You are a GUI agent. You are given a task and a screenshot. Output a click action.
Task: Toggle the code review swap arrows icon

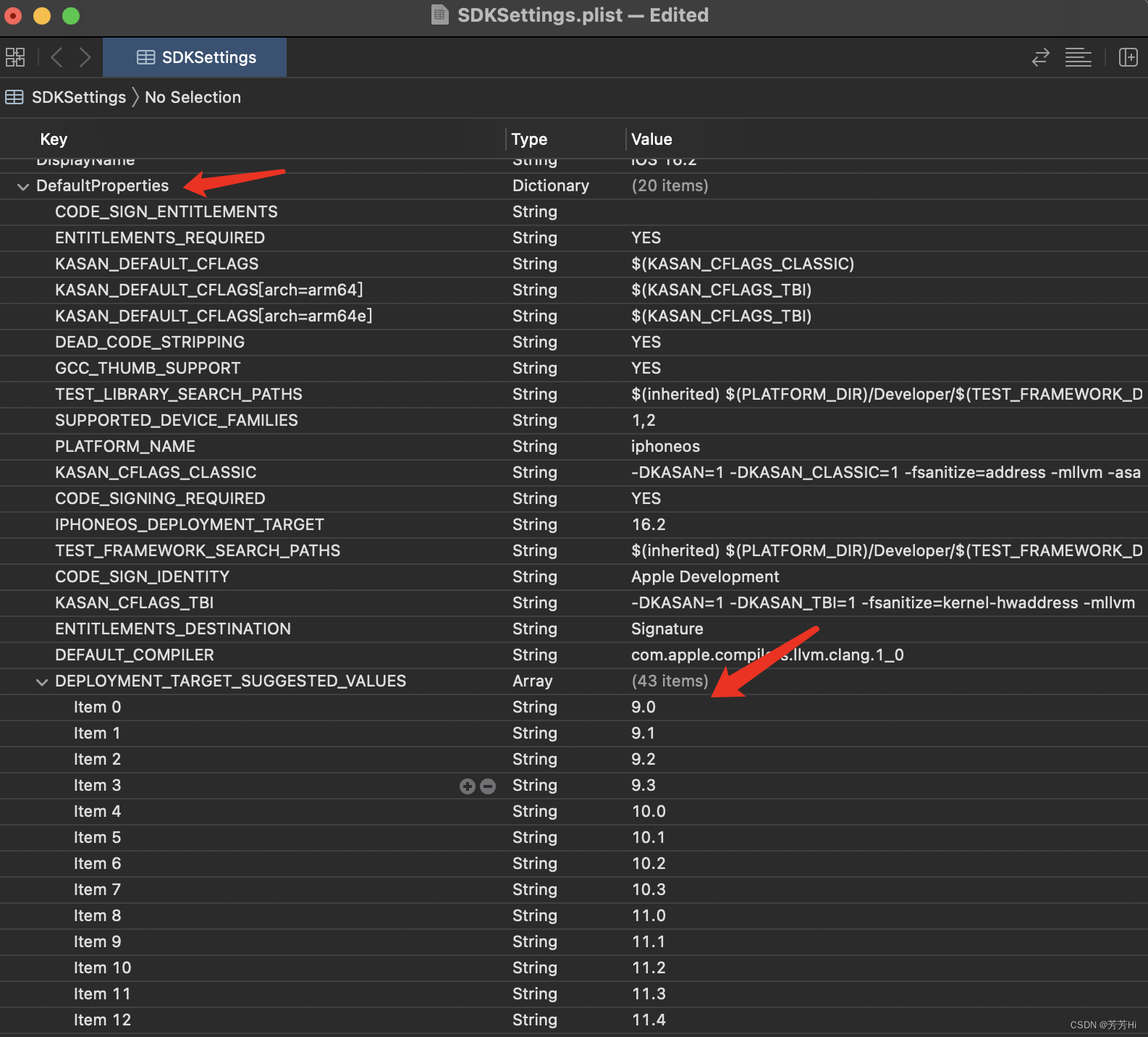(x=1040, y=57)
